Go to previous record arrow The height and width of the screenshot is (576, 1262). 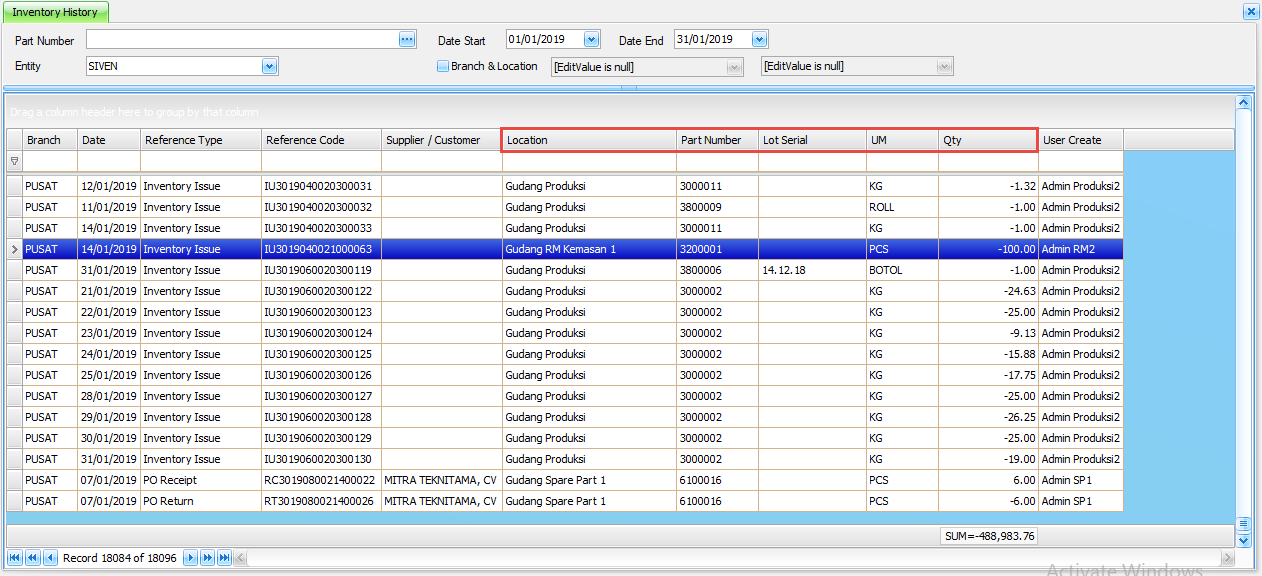tap(50, 557)
